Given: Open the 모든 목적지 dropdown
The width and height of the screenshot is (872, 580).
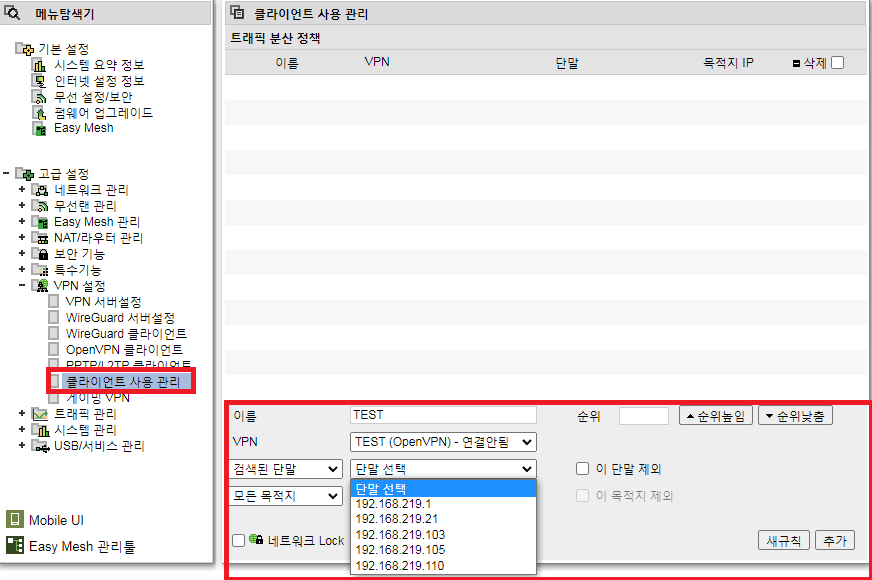Looking at the screenshot, I should pos(285,495).
